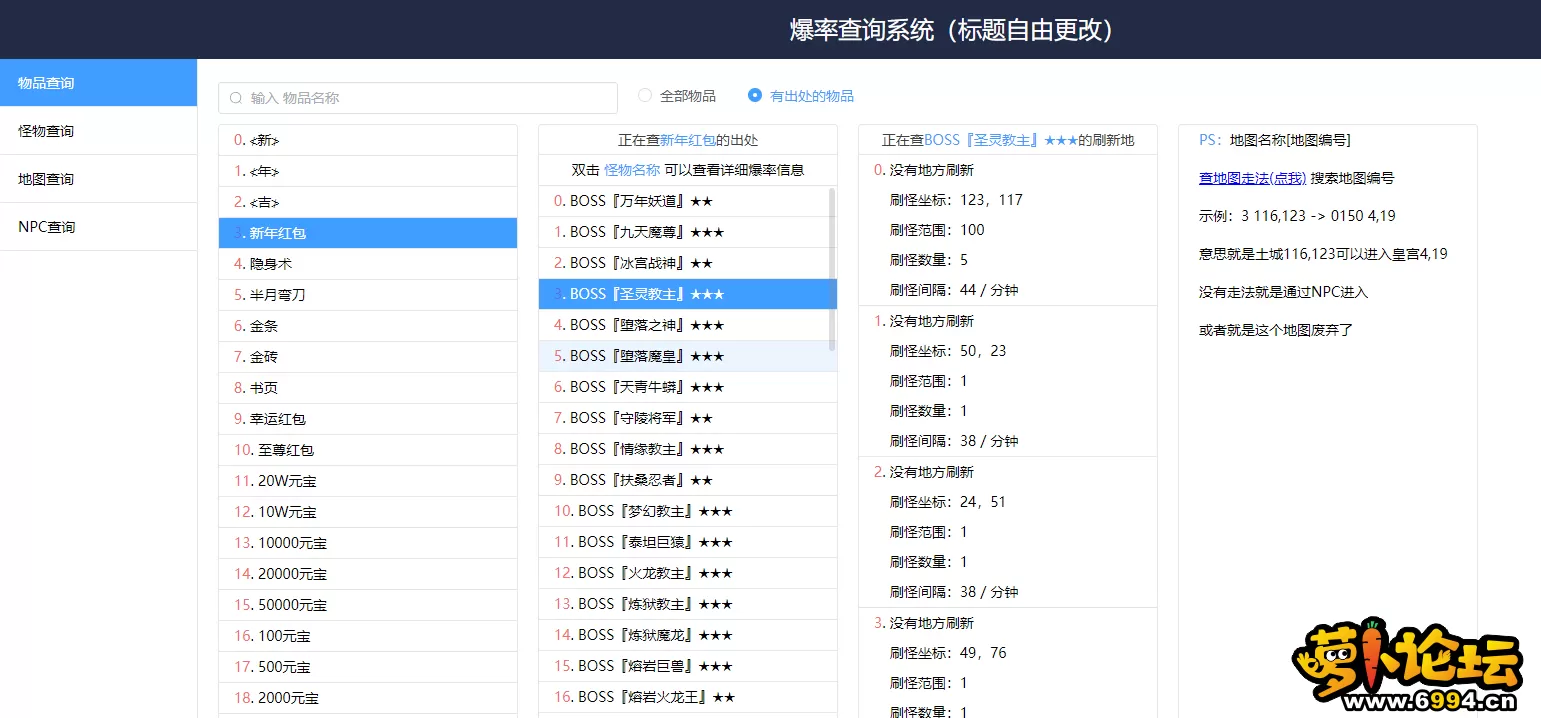Click refresh entry 3. 没有地方刷新
This screenshot has height=718, width=1541.
[924, 623]
